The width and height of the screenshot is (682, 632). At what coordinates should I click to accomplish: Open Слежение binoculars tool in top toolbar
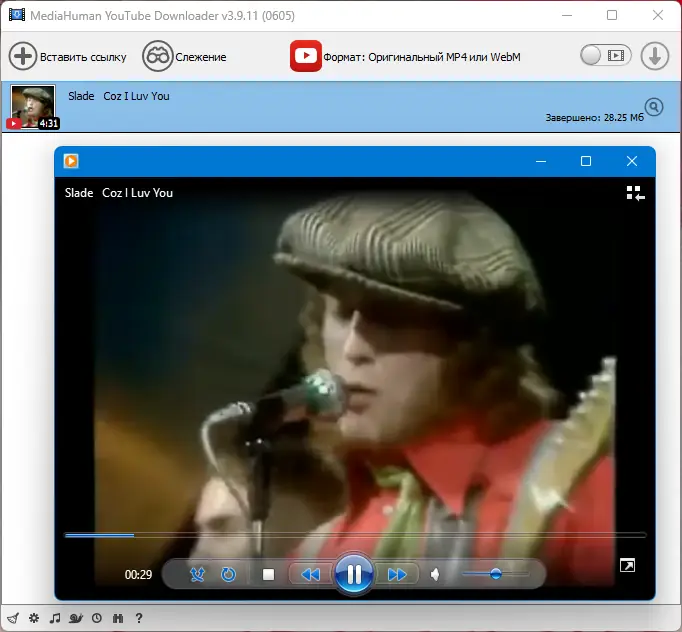coord(157,56)
